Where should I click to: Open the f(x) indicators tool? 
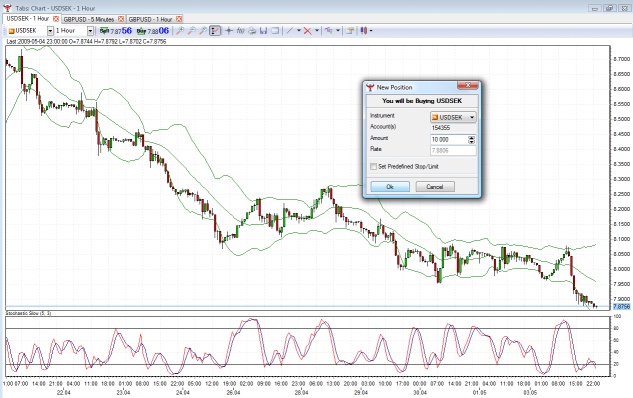click(241, 31)
